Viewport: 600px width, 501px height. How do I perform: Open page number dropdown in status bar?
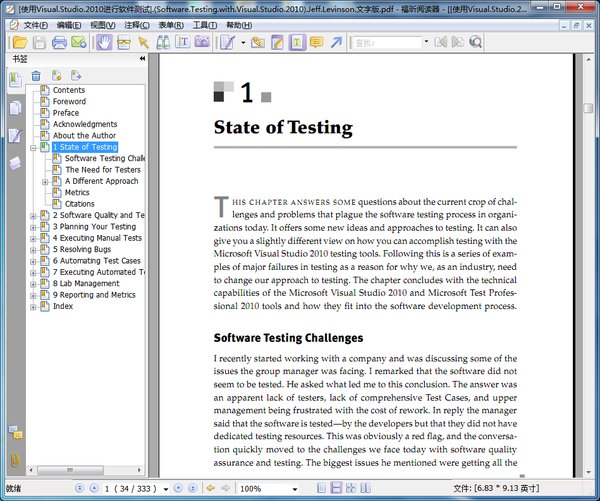tap(166, 489)
